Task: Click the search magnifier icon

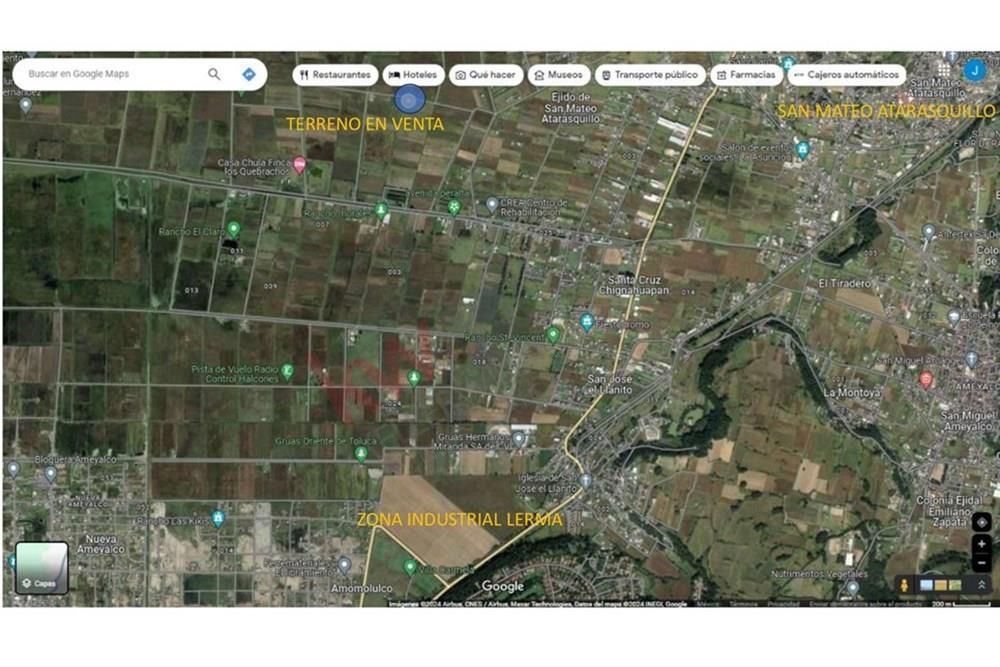Action: click(214, 74)
